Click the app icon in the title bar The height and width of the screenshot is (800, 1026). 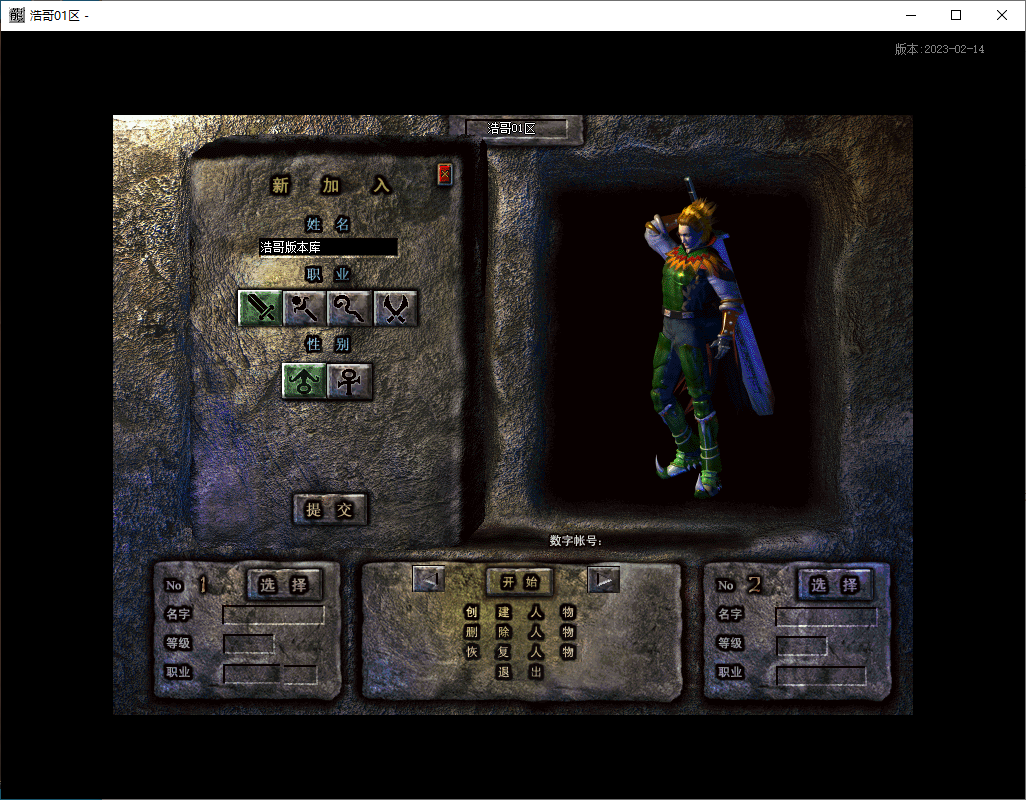pyautogui.click(x=16, y=15)
